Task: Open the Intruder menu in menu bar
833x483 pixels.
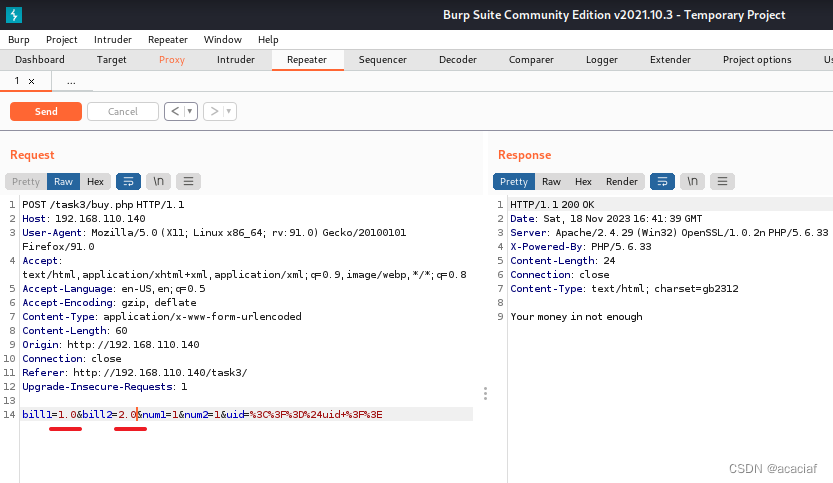Action: coord(113,40)
